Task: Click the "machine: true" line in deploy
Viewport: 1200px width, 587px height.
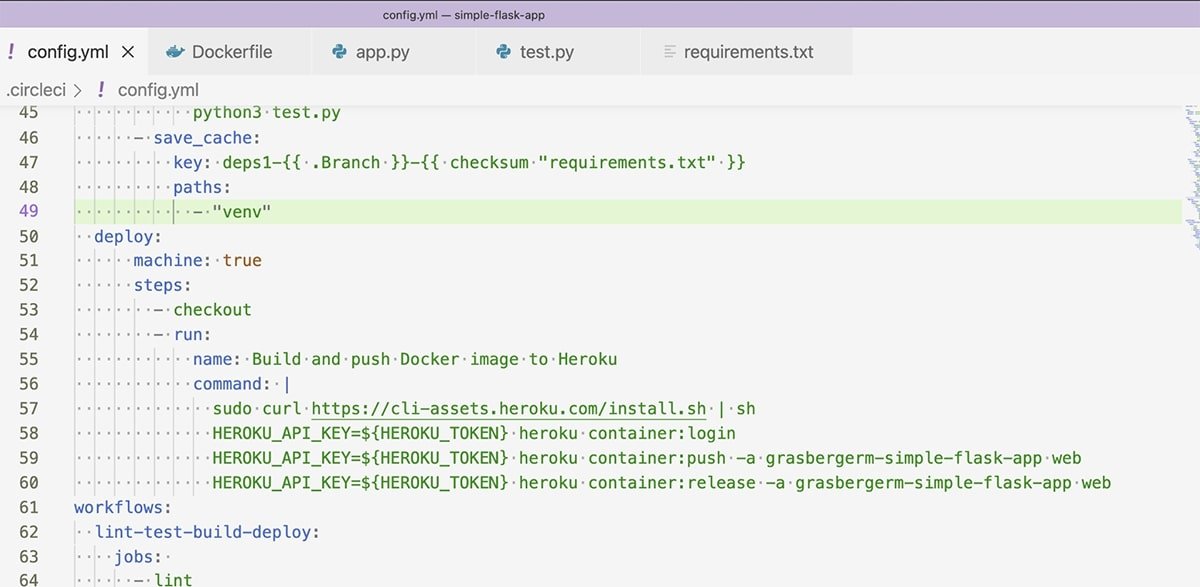Action: pyautogui.click(x=197, y=261)
